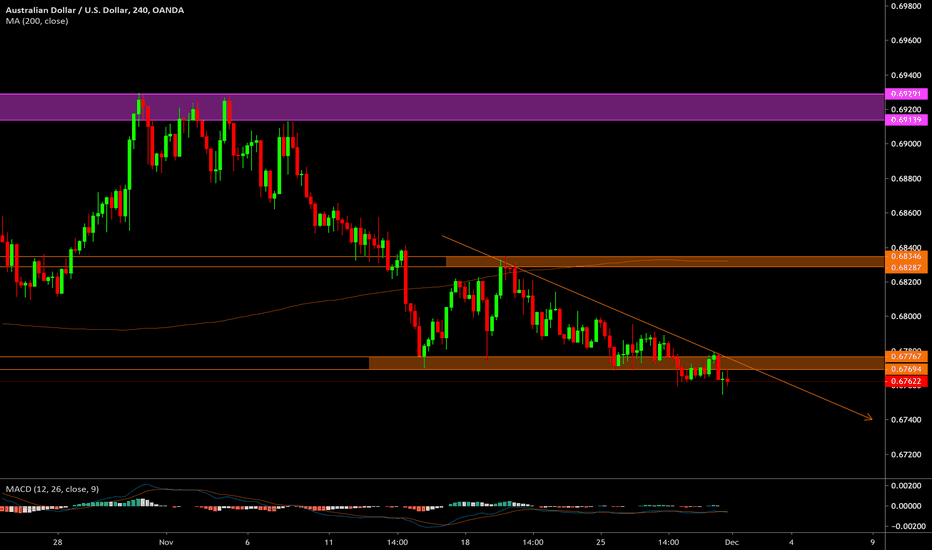Click the Dec label on the time axis
The image size is (932, 550).
(x=729, y=542)
